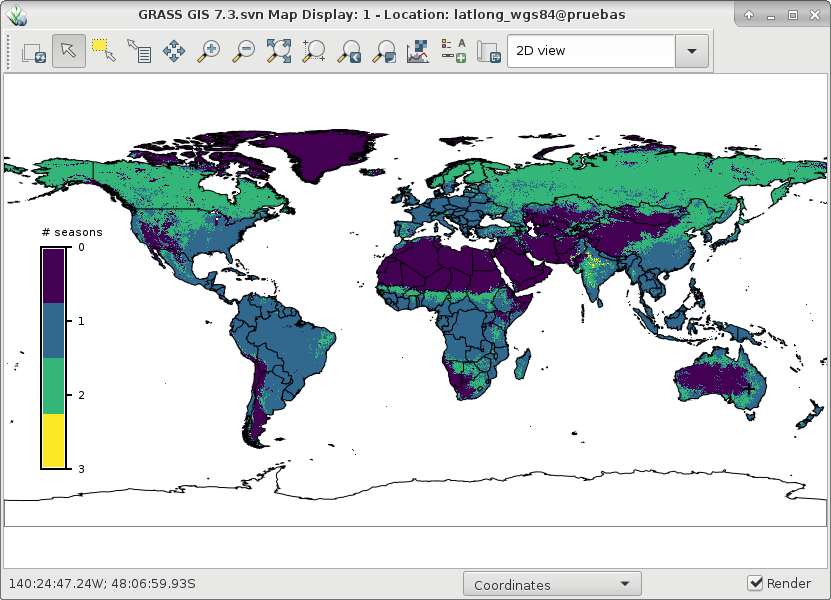Open various zoom options menu
The image size is (831, 600).
(x=383, y=52)
